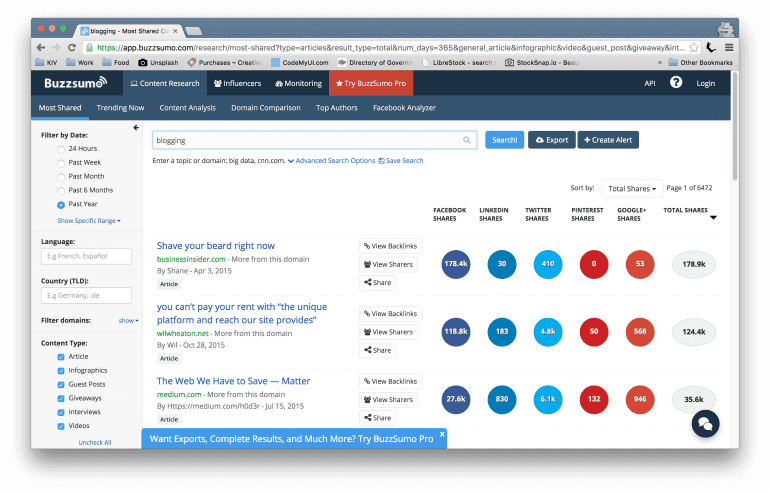Expand Advanced Search Options
Image resolution: width=770 pixels, height=493 pixels.
[331, 161]
